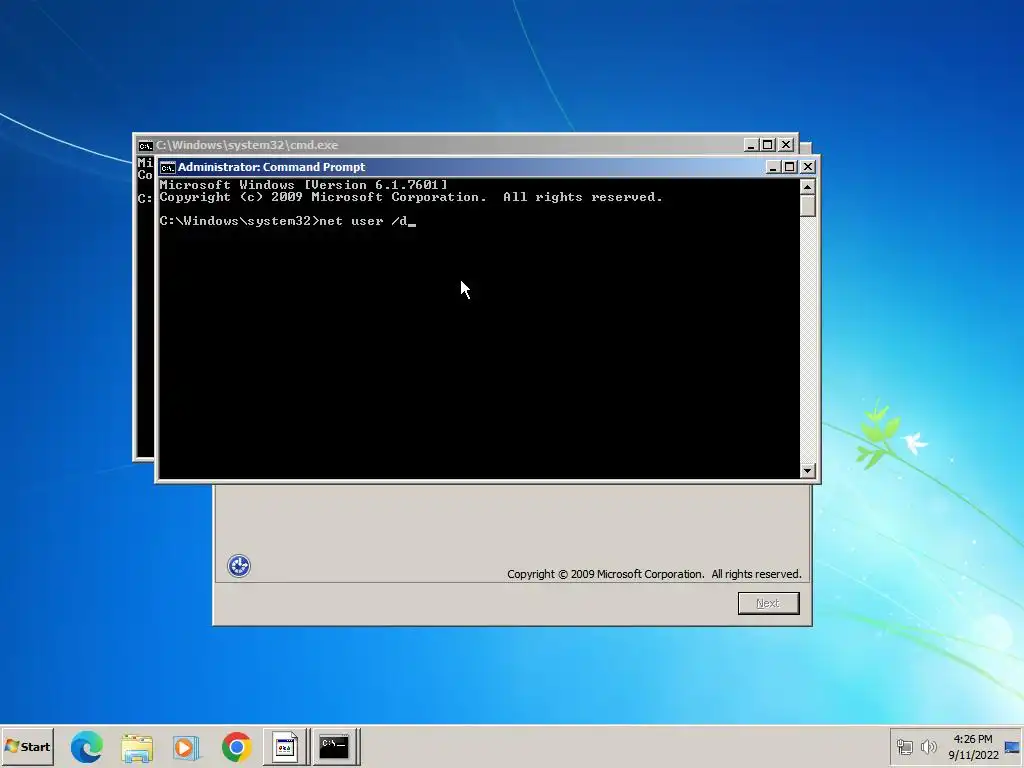Click the Next button in the setup dialog
The image size is (1024, 768).
coord(768,603)
